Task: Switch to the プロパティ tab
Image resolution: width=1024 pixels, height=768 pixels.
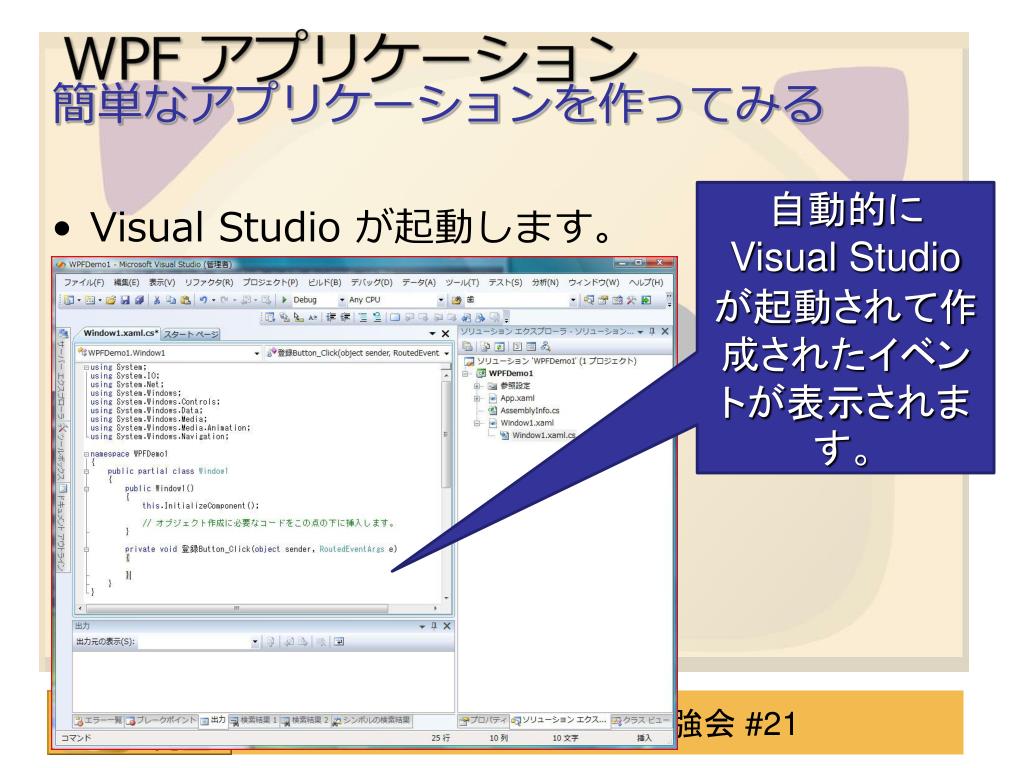Action: (x=483, y=720)
